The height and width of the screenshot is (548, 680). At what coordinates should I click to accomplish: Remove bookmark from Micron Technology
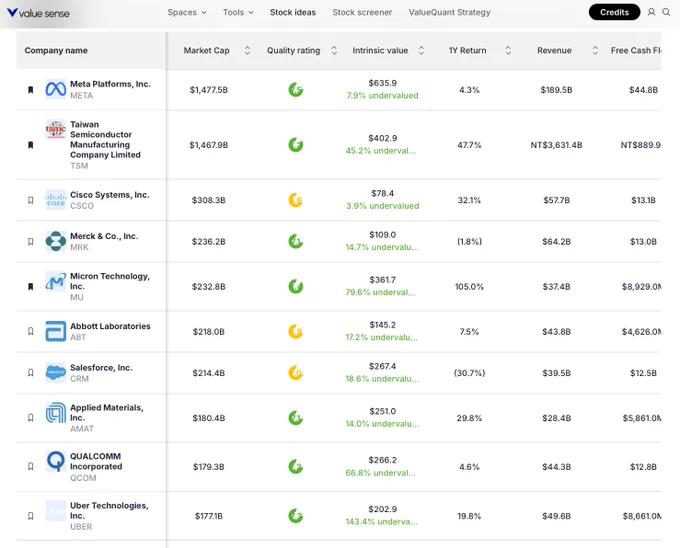tap(30, 286)
